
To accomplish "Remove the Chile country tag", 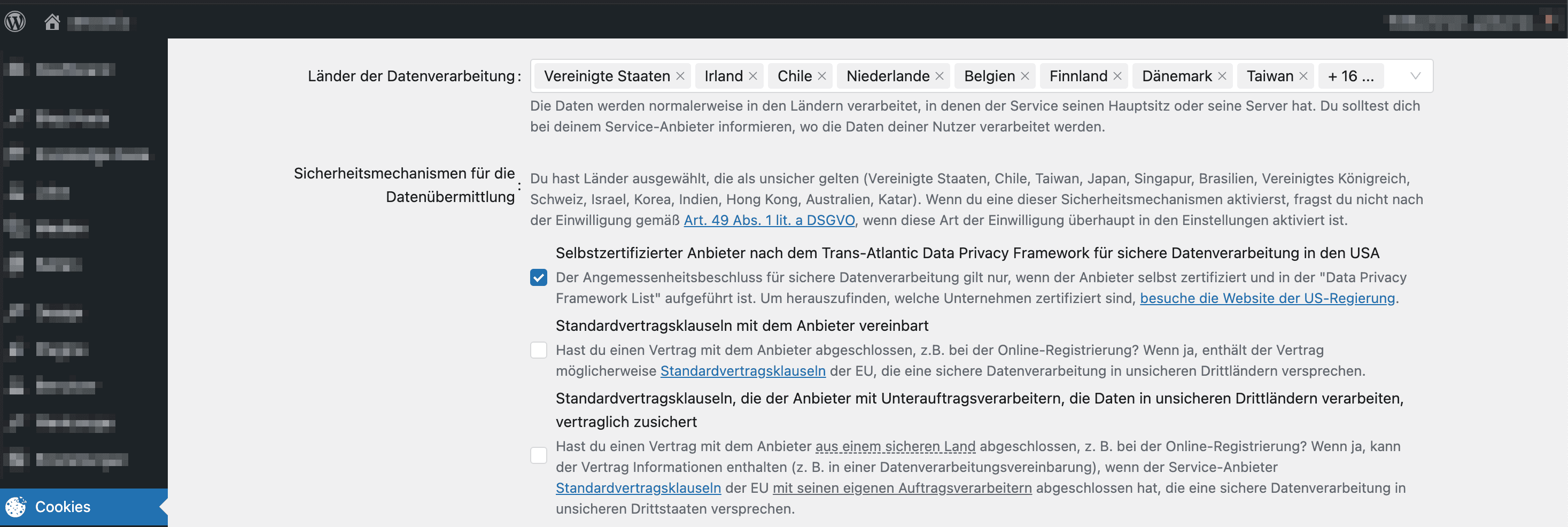I will pyautogui.click(x=822, y=76).
